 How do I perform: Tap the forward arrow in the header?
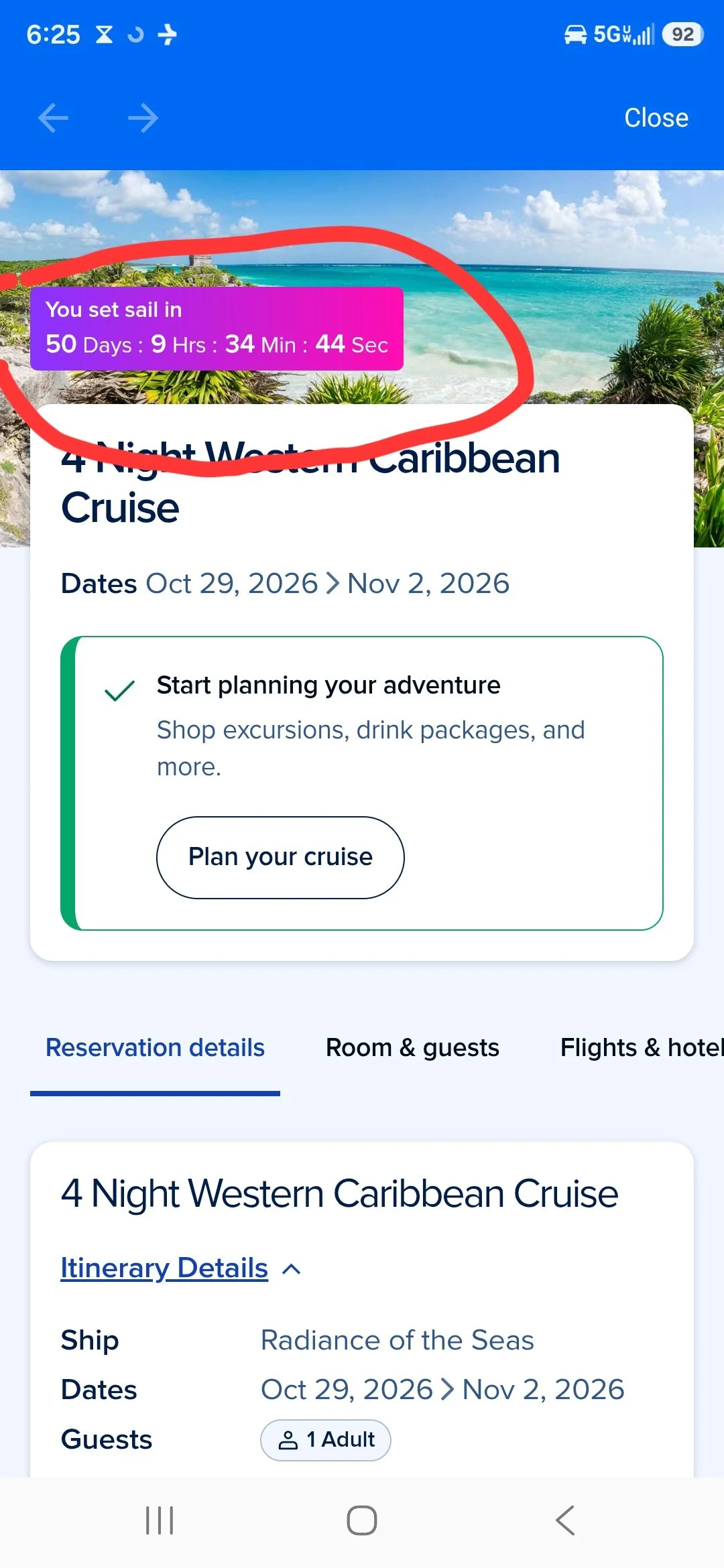[143, 118]
